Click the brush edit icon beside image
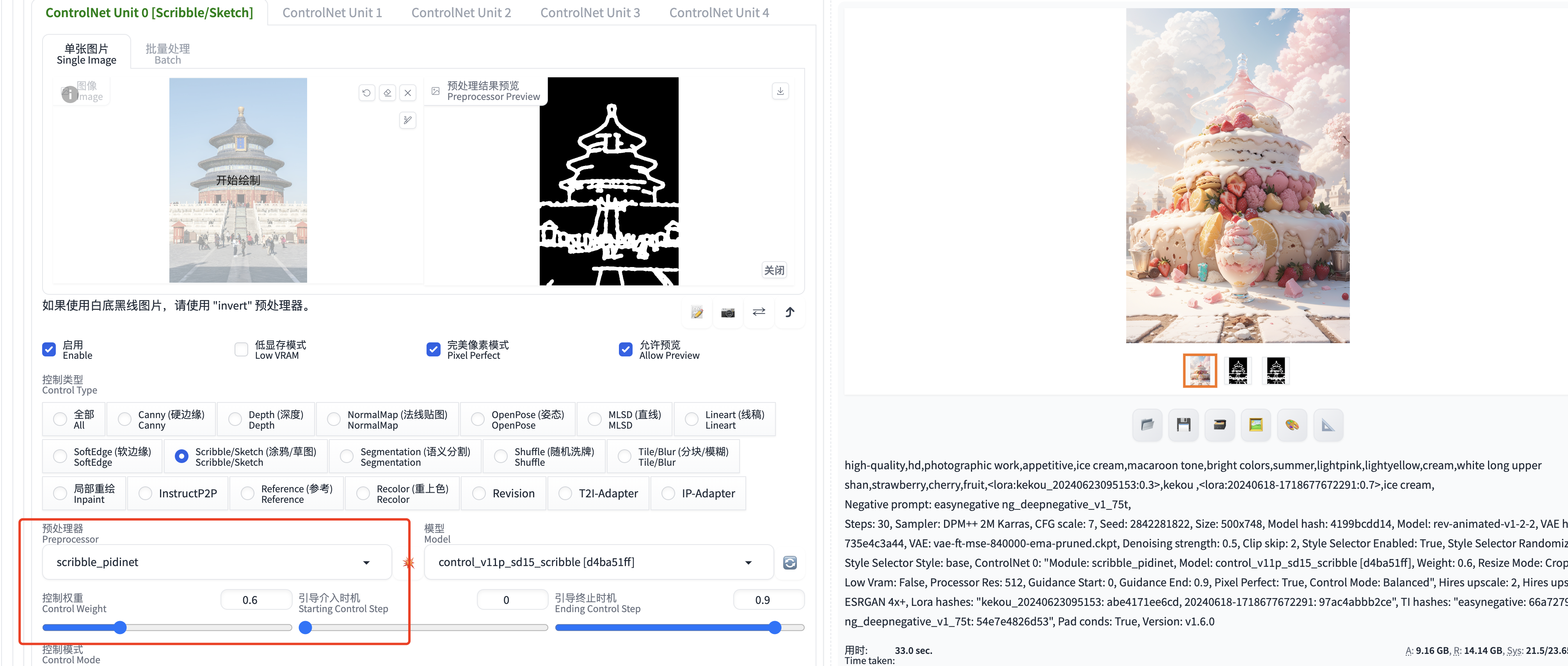This screenshot has height=666, width=1568. tap(408, 120)
